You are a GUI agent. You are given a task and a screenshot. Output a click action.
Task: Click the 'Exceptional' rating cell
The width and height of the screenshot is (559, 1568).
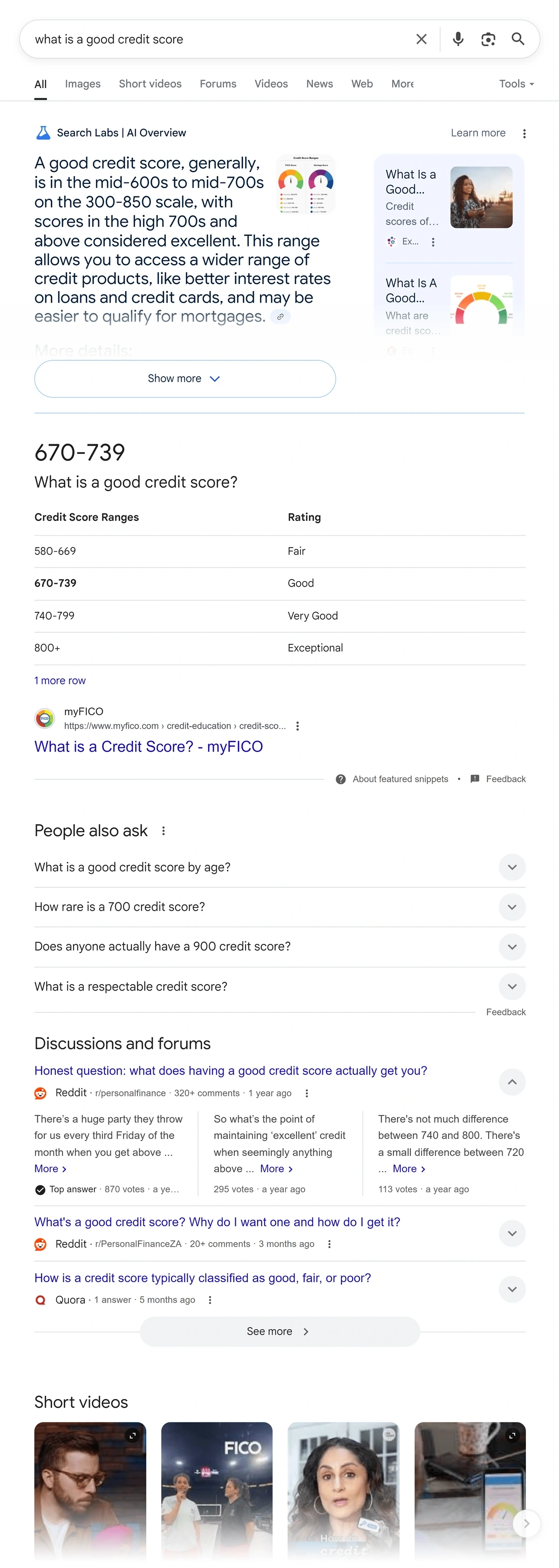315,648
